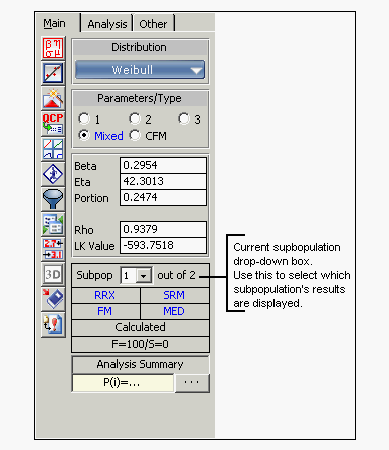The image size is (389, 450).
Task: Click the P(i)=... summary field
Action: [123, 383]
